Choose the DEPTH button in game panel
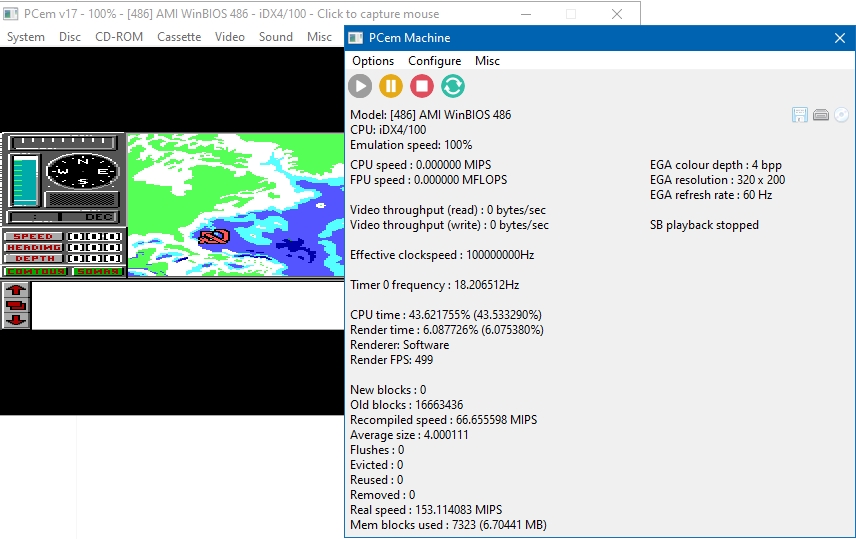Viewport: 856px width, 539px height. click(x=34, y=258)
